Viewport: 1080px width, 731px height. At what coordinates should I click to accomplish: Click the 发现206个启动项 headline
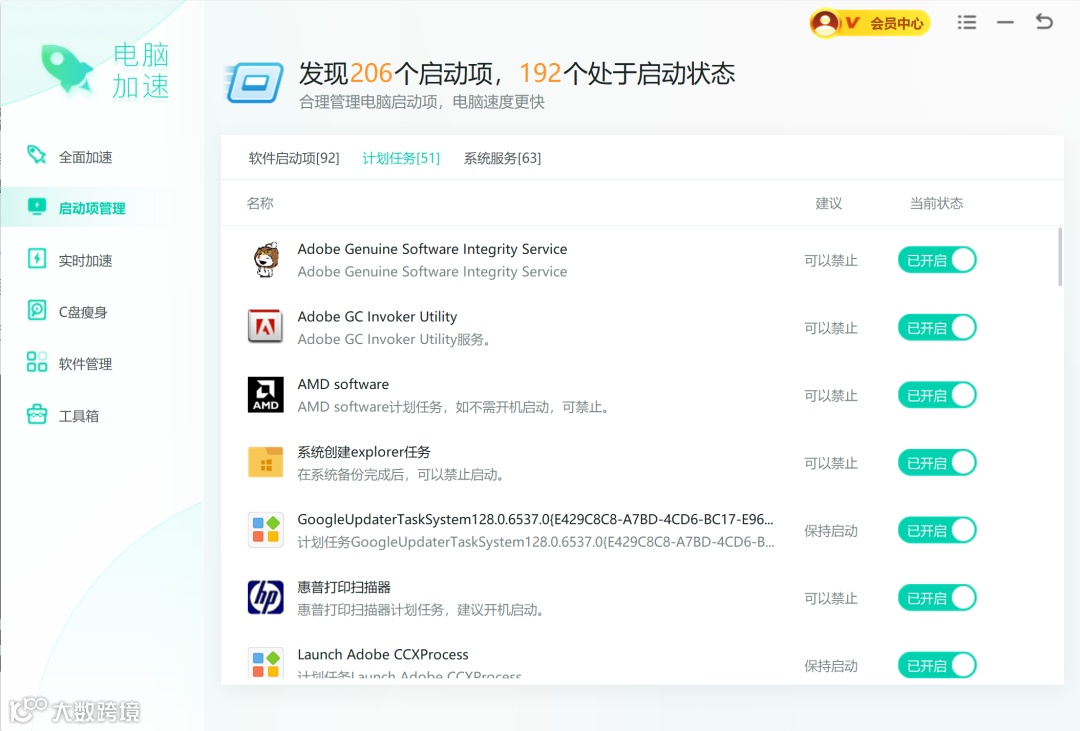517,73
